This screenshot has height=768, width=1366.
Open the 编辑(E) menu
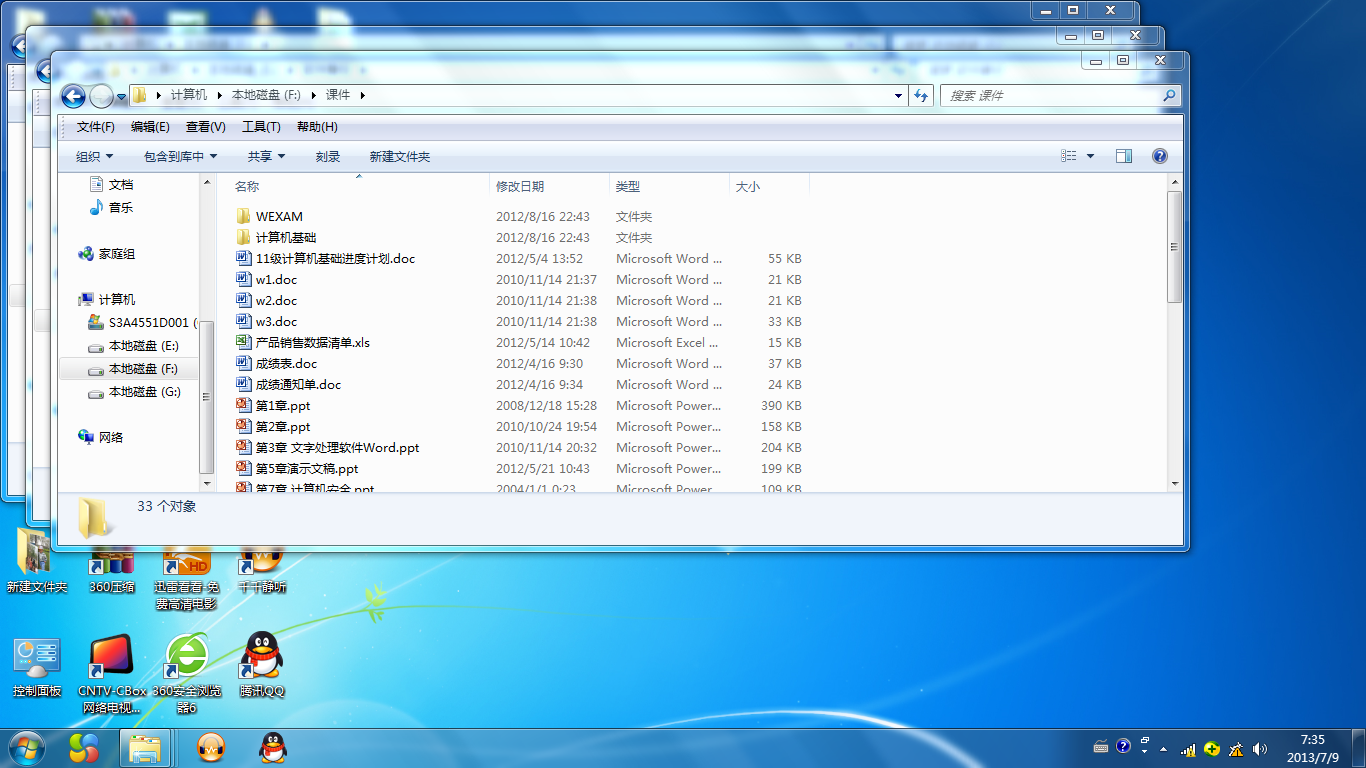[150, 127]
